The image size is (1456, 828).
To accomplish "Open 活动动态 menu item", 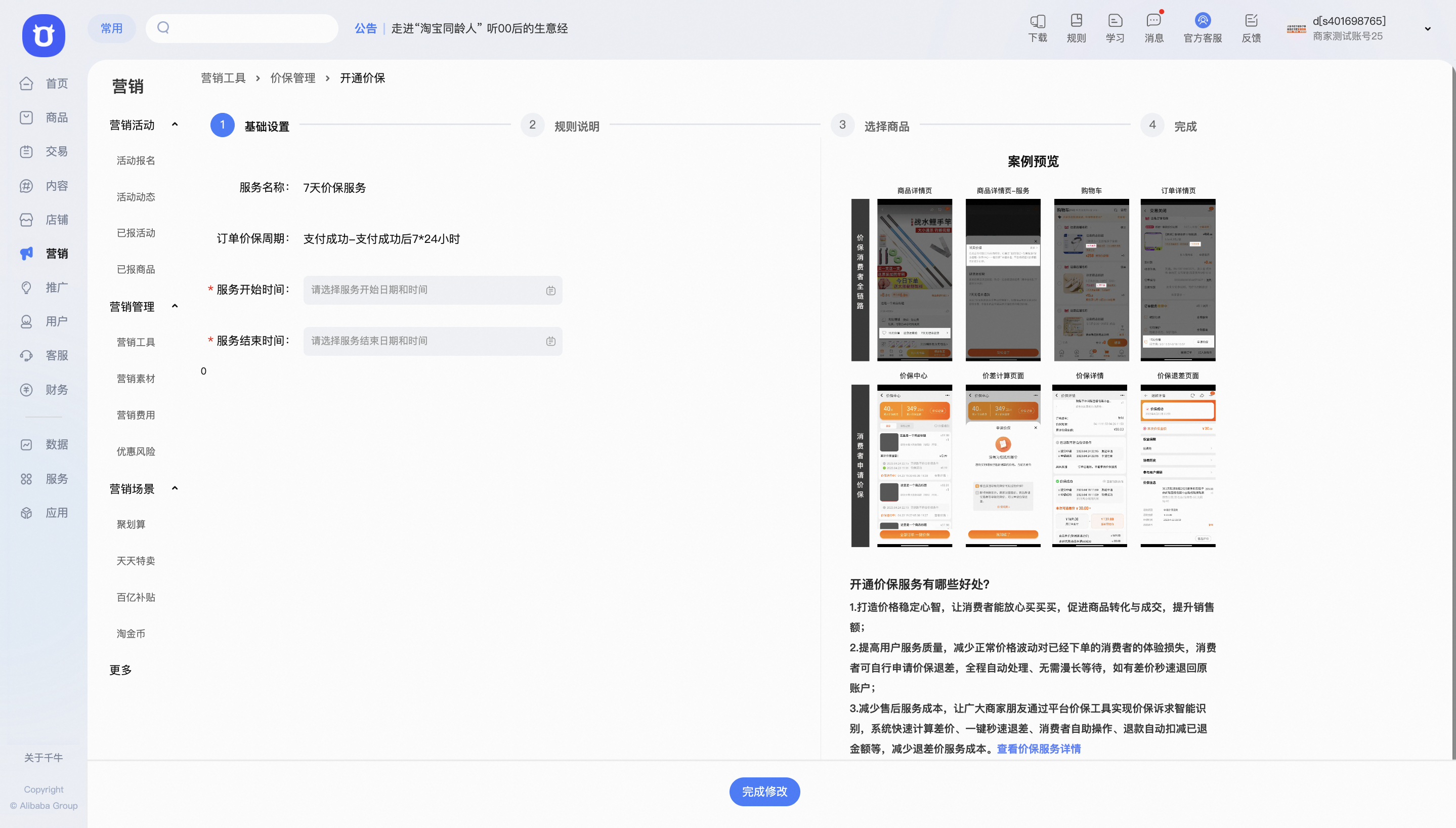I will point(136,197).
